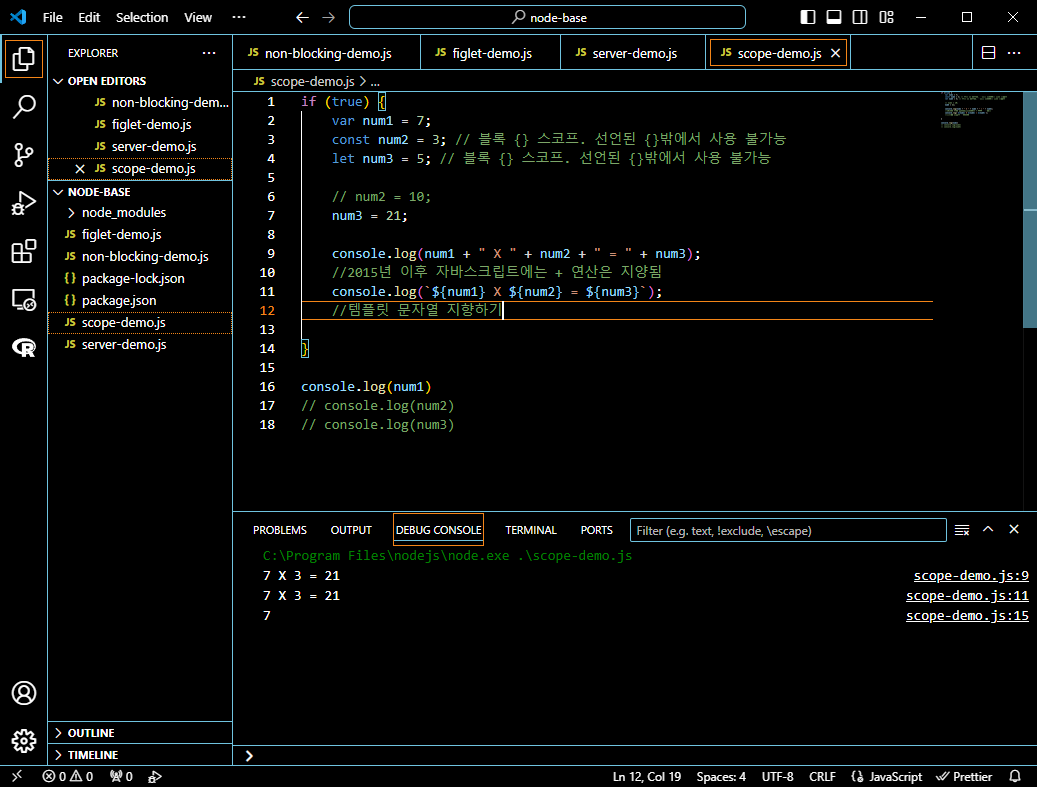Show errors and warnings count
This screenshot has width=1037, height=787.
pyautogui.click(x=67, y=776)
